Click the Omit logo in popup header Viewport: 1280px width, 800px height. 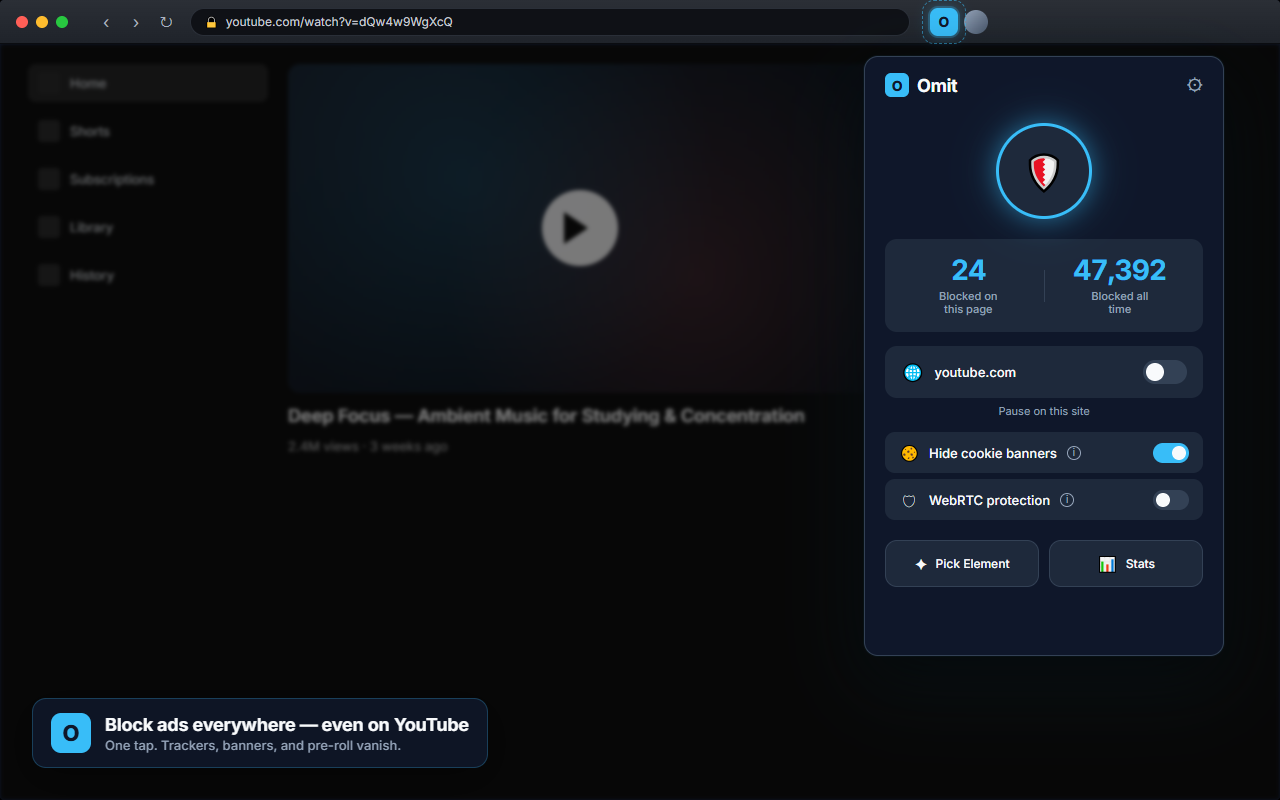click(897, 86)
